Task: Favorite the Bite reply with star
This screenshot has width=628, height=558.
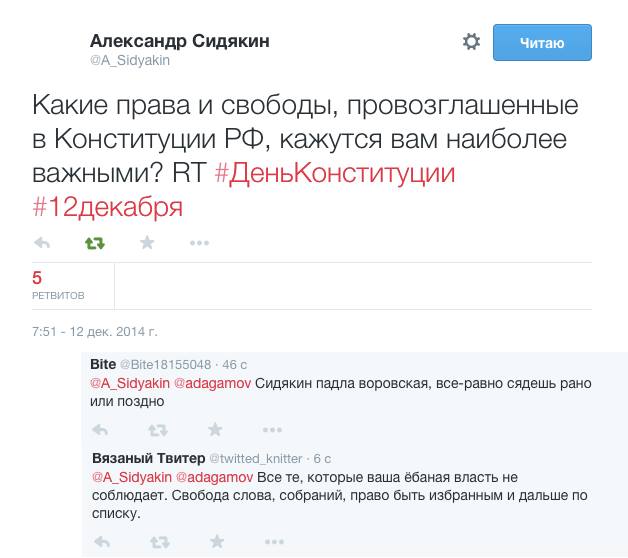Action: pyautogui.click(x=215, y=429)
